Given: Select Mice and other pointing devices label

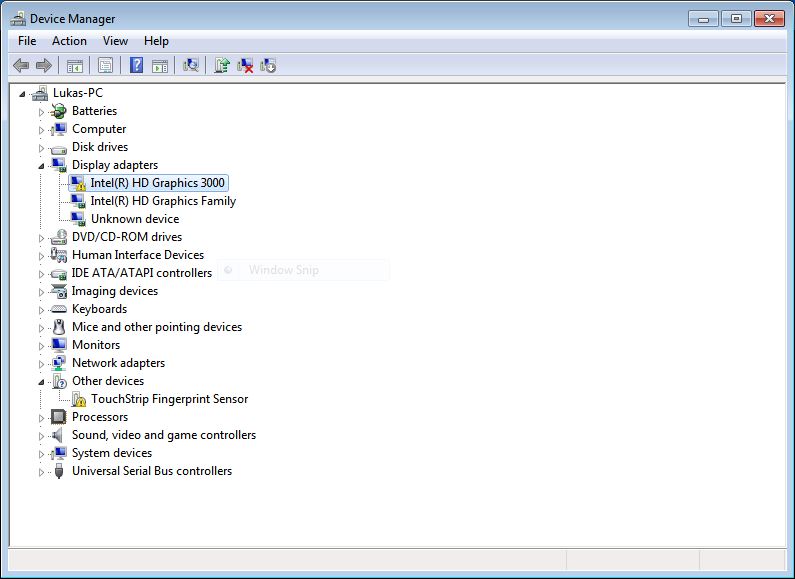Looking at the screenshot, I should click(157, 327).
